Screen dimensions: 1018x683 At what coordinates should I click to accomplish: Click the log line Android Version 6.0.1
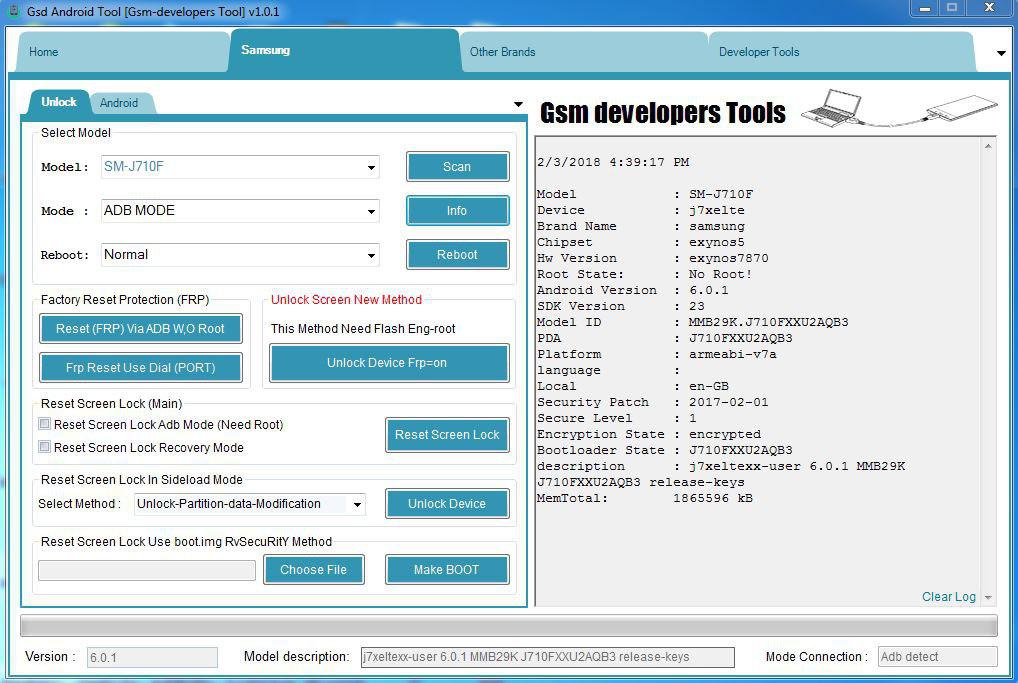click(632, 290)
